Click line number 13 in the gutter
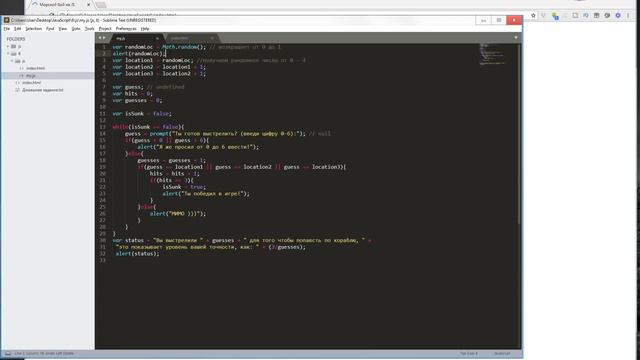 103,127
